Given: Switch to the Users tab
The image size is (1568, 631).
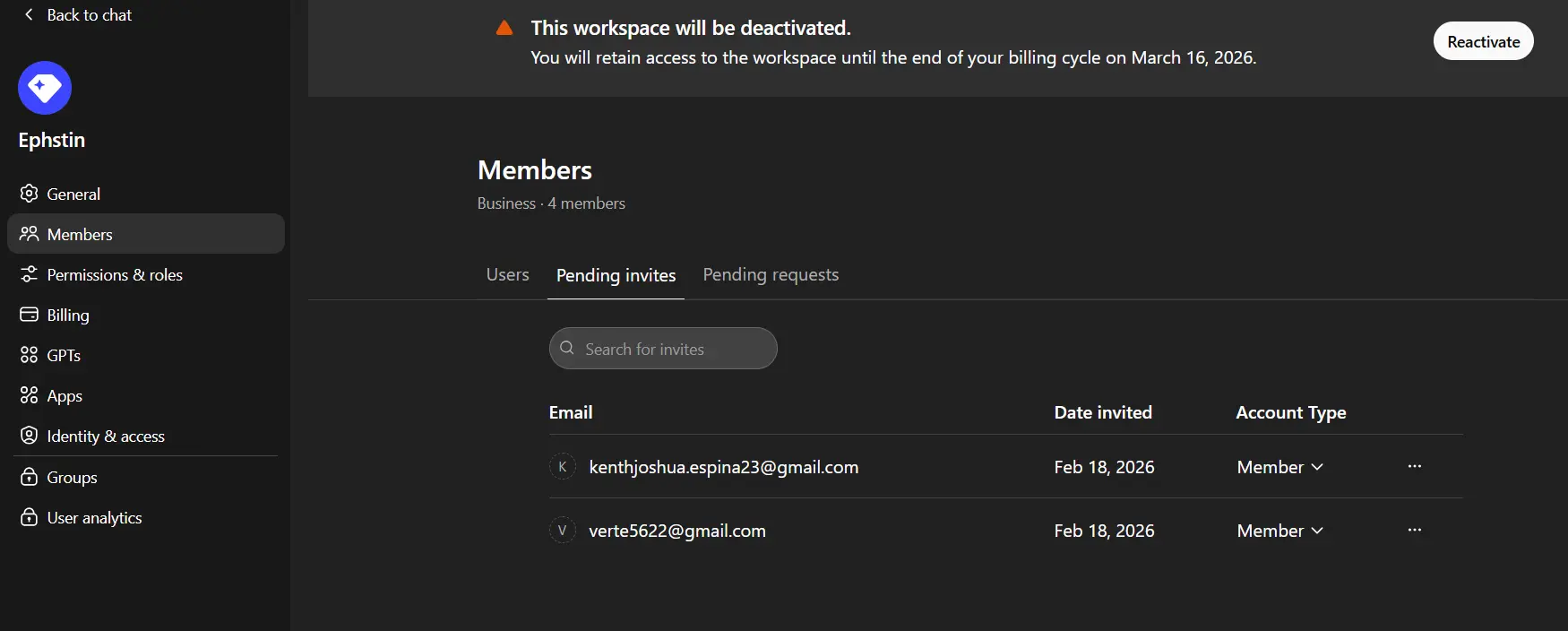Looking at the screenshot, I should pyautogui.click(x=507, y=274).
